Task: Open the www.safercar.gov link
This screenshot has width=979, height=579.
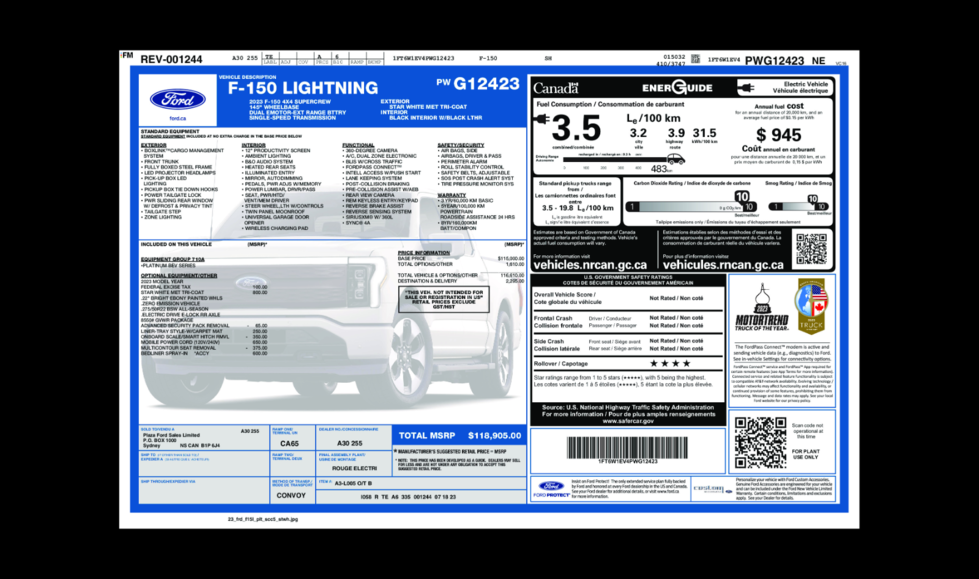Action: [x=628, y=421]
